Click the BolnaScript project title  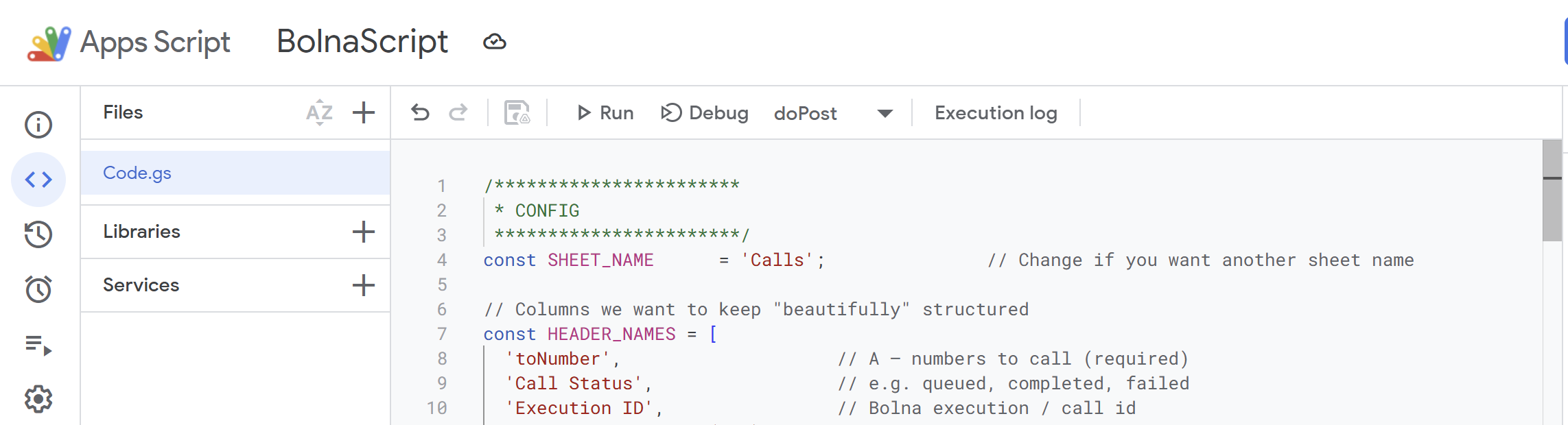click(362, 41)
